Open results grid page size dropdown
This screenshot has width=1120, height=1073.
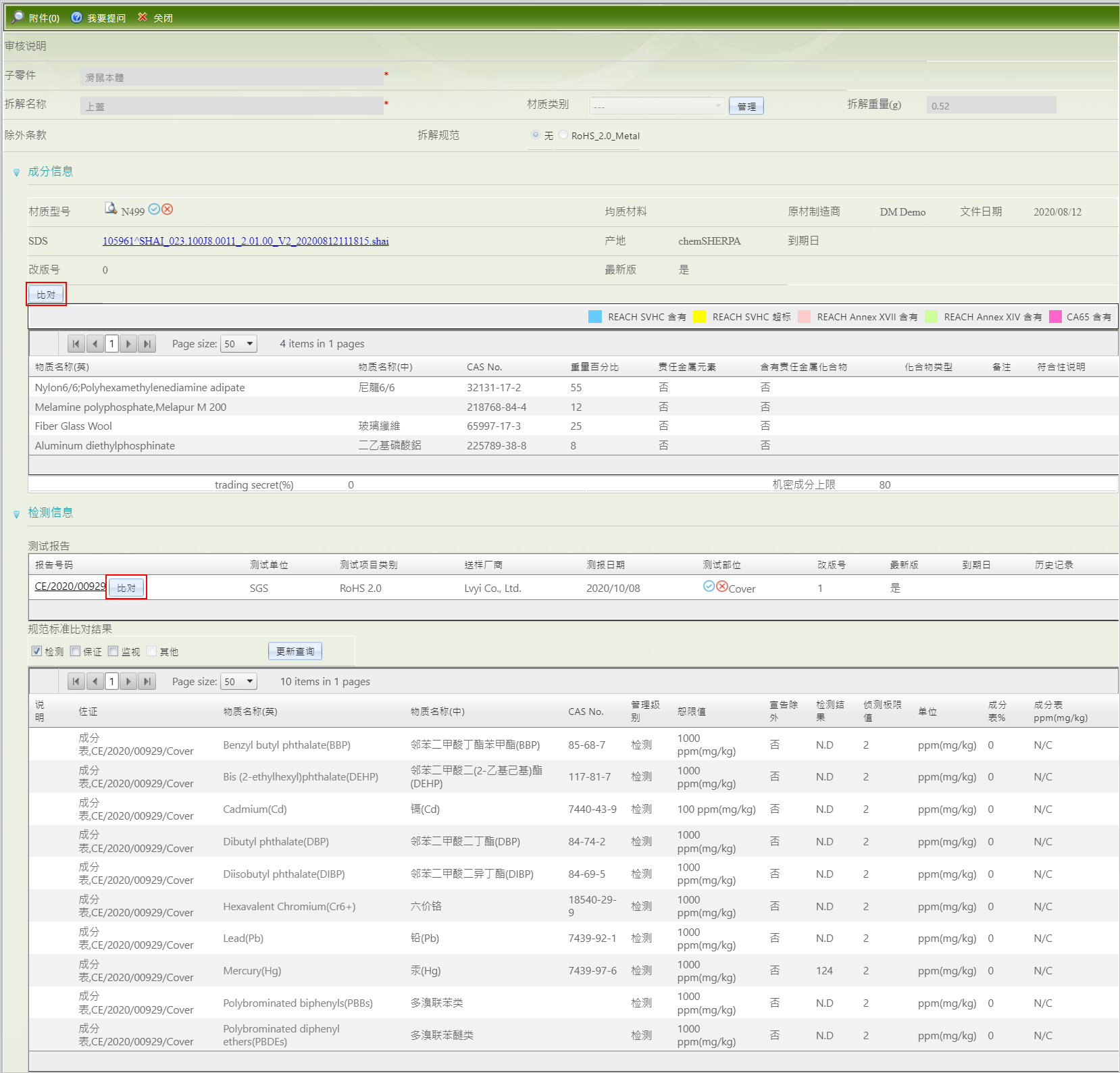[239, 682]
